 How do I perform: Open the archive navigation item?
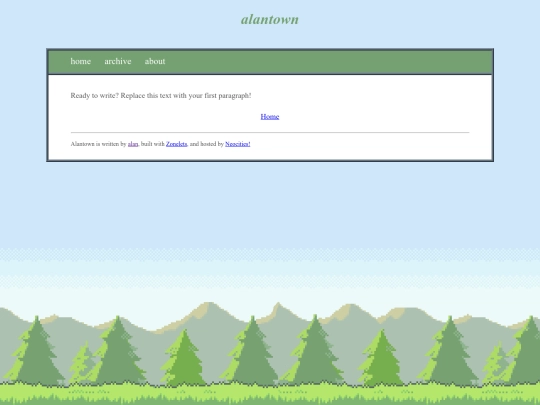tap(118, 61)
